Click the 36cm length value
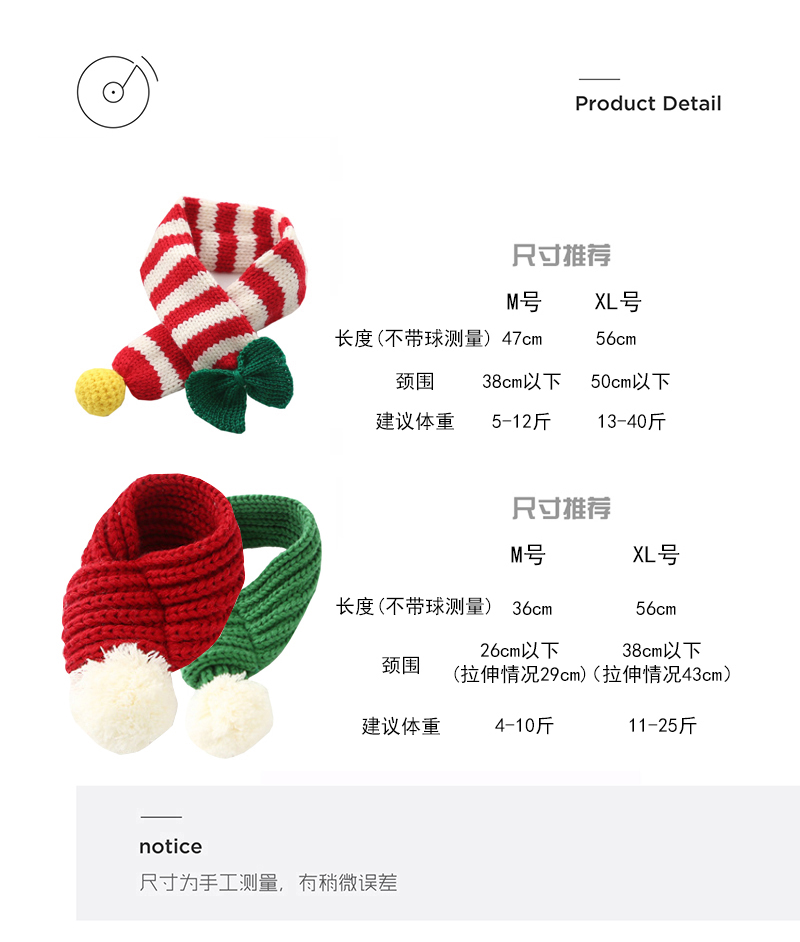This screenshot has width=800, height=942. pyautogui.click(x=532, y=609)
